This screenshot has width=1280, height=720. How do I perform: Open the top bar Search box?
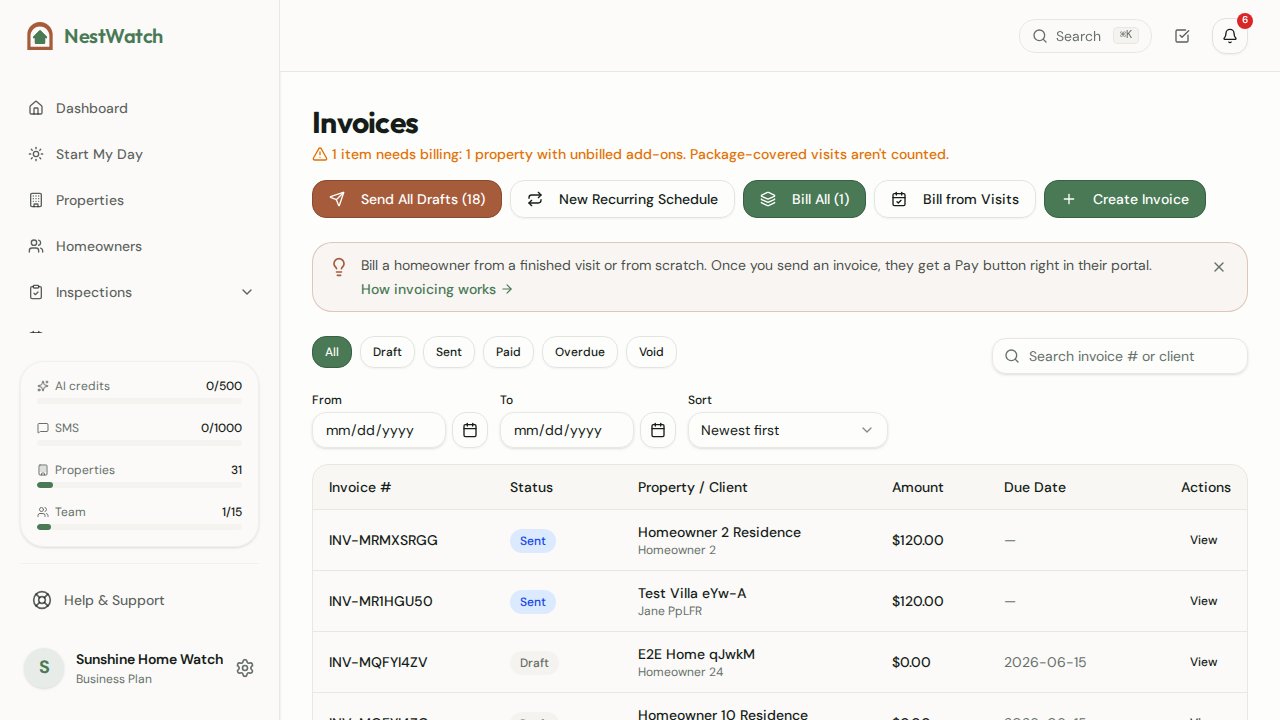click(1085, 36)
